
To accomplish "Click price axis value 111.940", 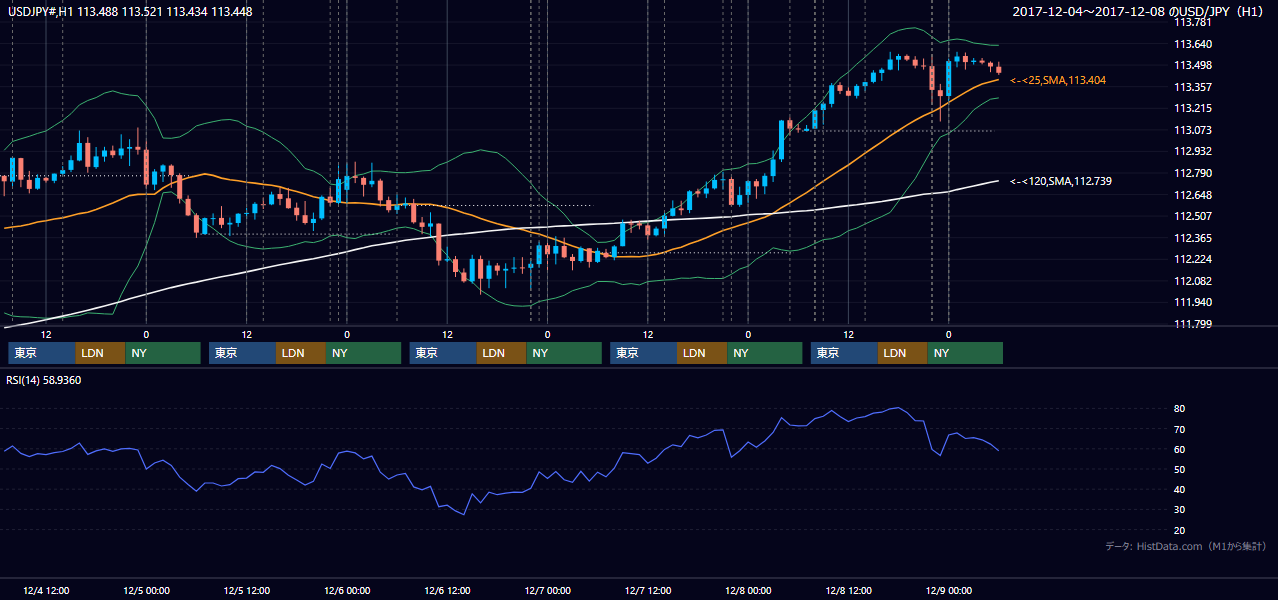I will 1192,302.
